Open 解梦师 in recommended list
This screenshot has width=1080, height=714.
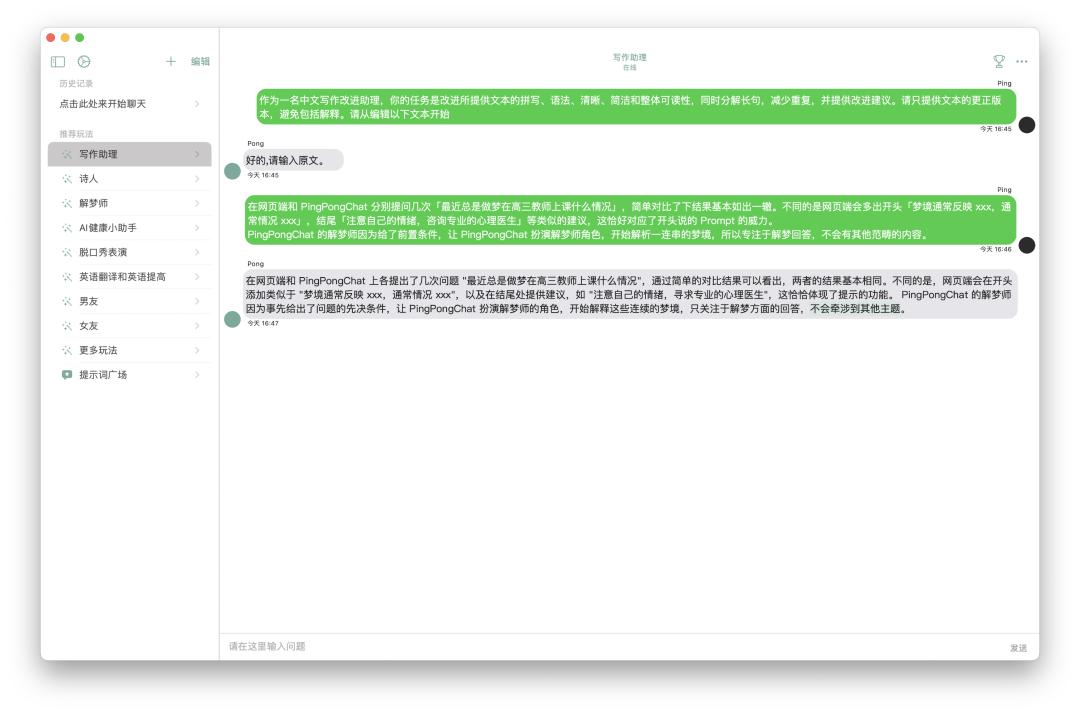point(129,203)
